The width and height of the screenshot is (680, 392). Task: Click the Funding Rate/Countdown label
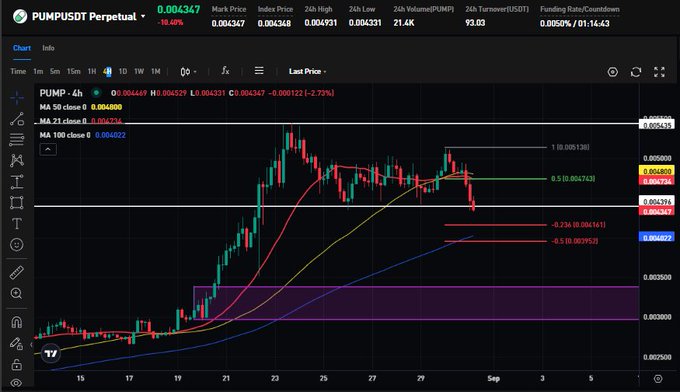click(x=579, y=9)
